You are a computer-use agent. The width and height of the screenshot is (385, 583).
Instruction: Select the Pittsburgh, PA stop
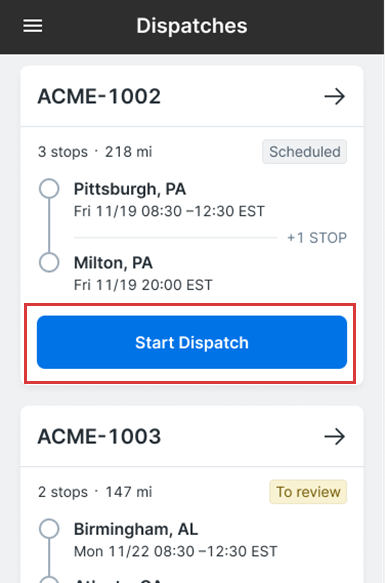[130, 189]
